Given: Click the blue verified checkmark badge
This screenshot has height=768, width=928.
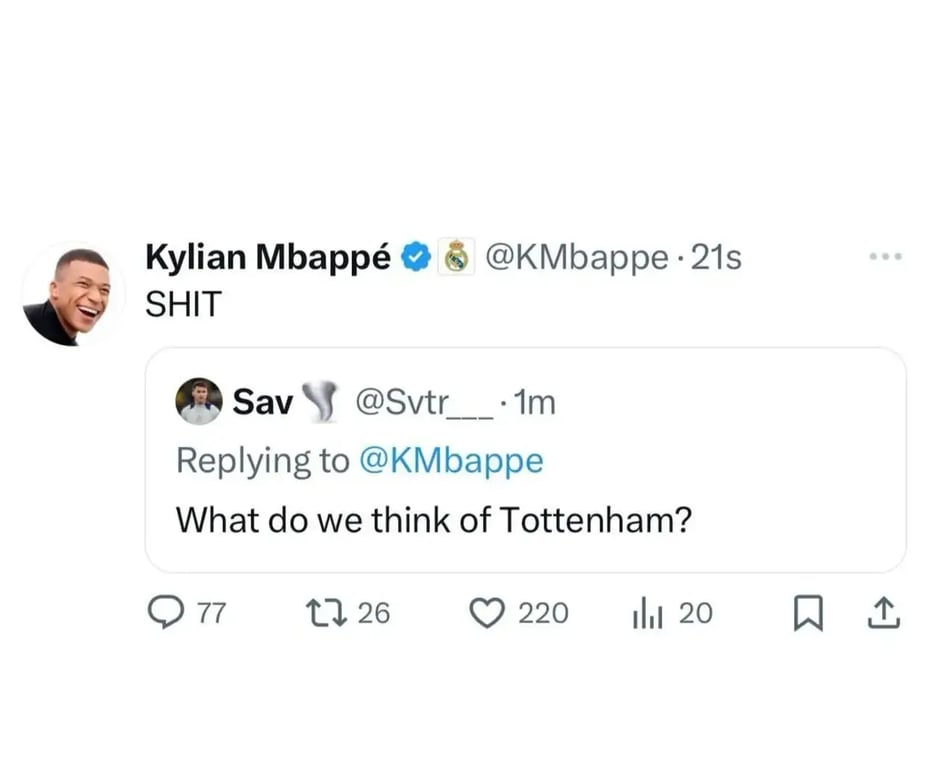Looking at the screenshot, I should tap(416, 258).
